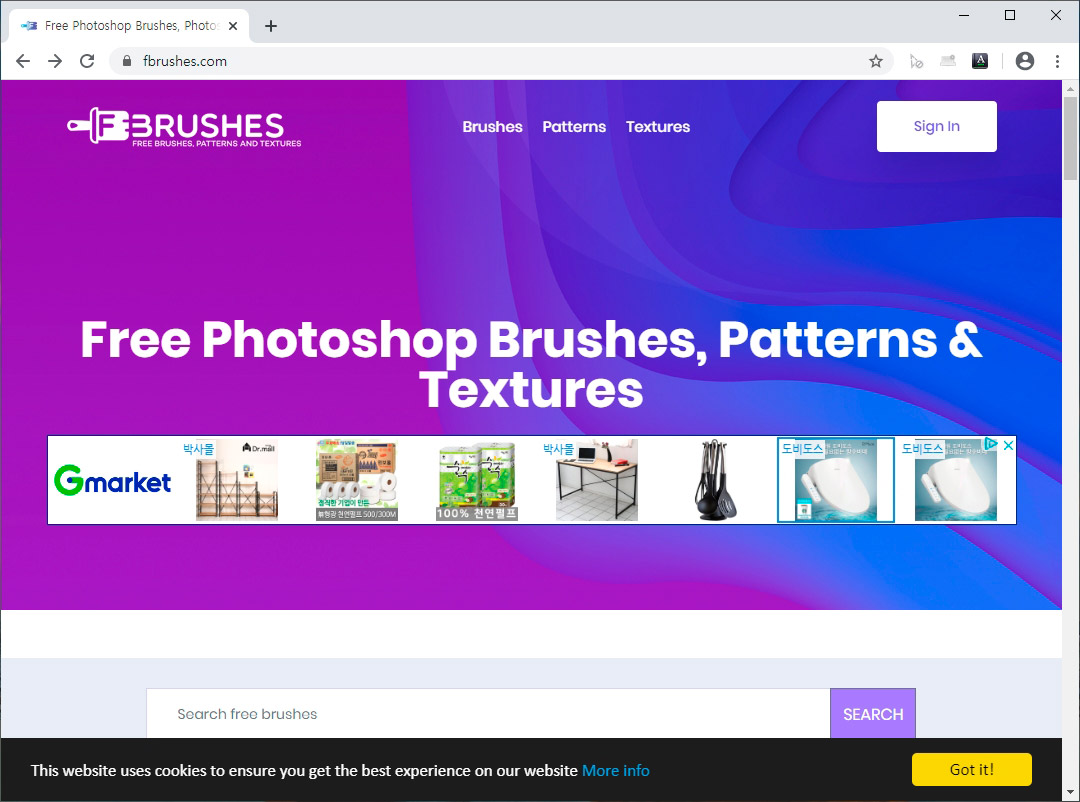Open the Chrome three-dot menu
The height and width of the screenshot is (802, 1080).
(x=1057, y=61)
